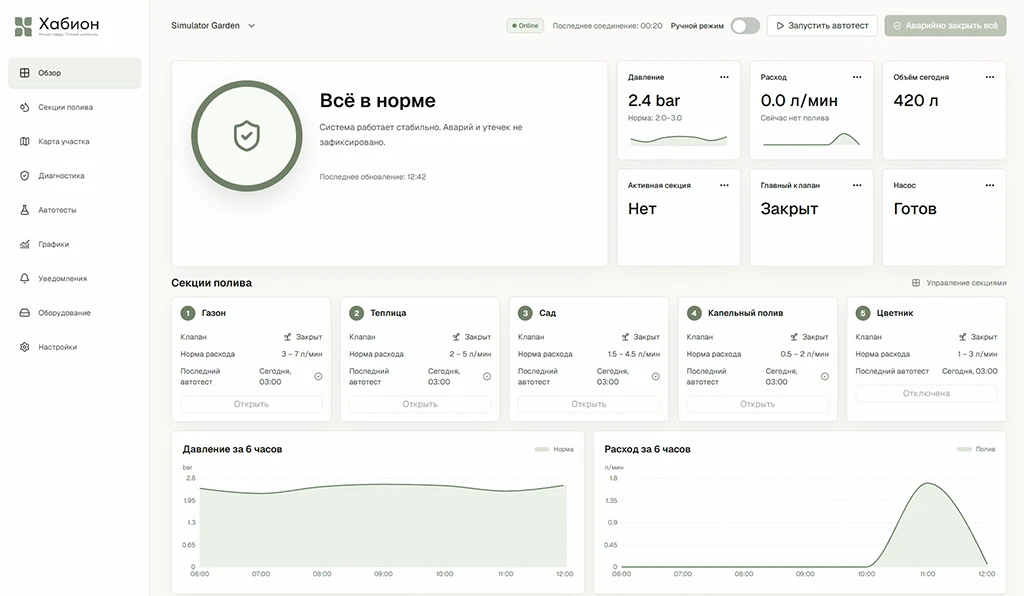Open Автотесты in sidebar

(x=74, y=210)
